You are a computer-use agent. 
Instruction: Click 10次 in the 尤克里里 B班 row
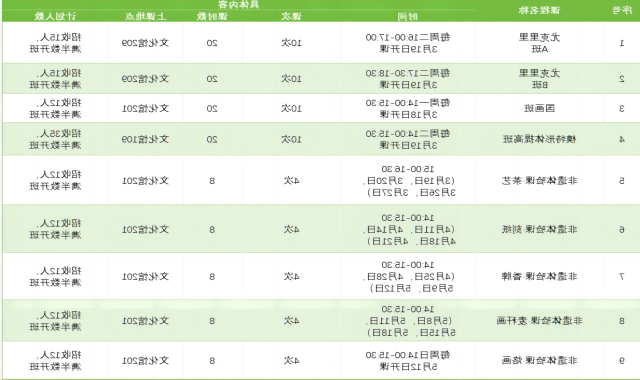pyautogui.click(x=291, y=79)
